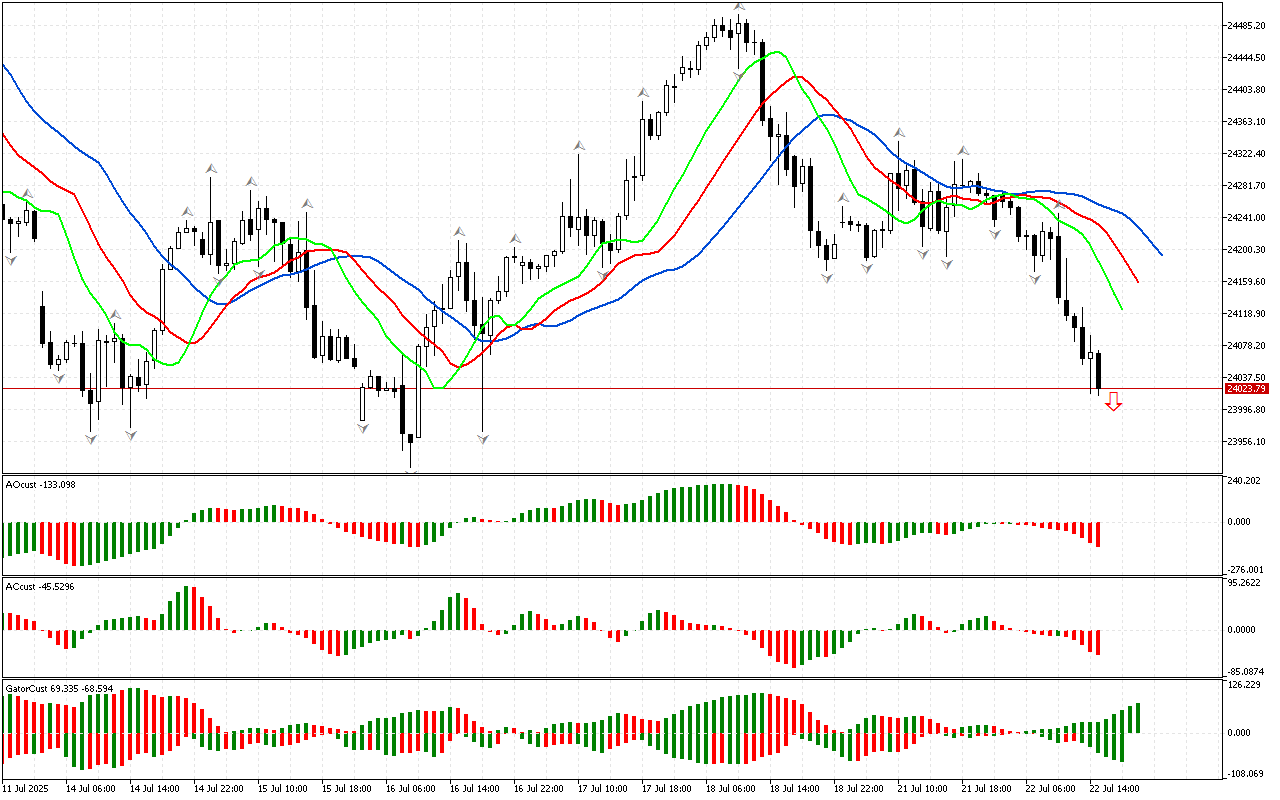Image resolution: width=1280 pixels, height=800 pixels.
Task: Select the GatorCust indicator label
Action: point(59,689)
